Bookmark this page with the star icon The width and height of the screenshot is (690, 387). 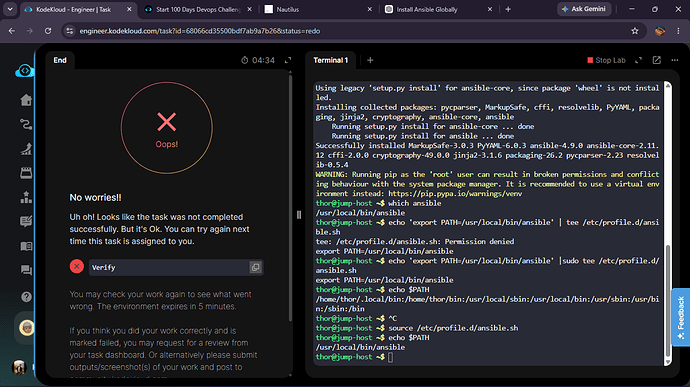635,31
